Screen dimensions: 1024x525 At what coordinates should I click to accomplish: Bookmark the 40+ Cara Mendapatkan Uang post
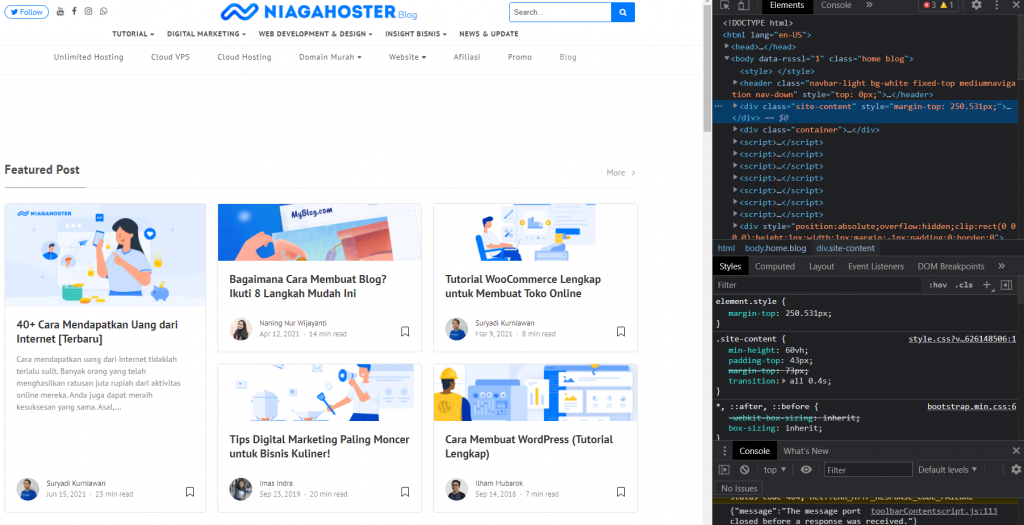click(190, 492)
